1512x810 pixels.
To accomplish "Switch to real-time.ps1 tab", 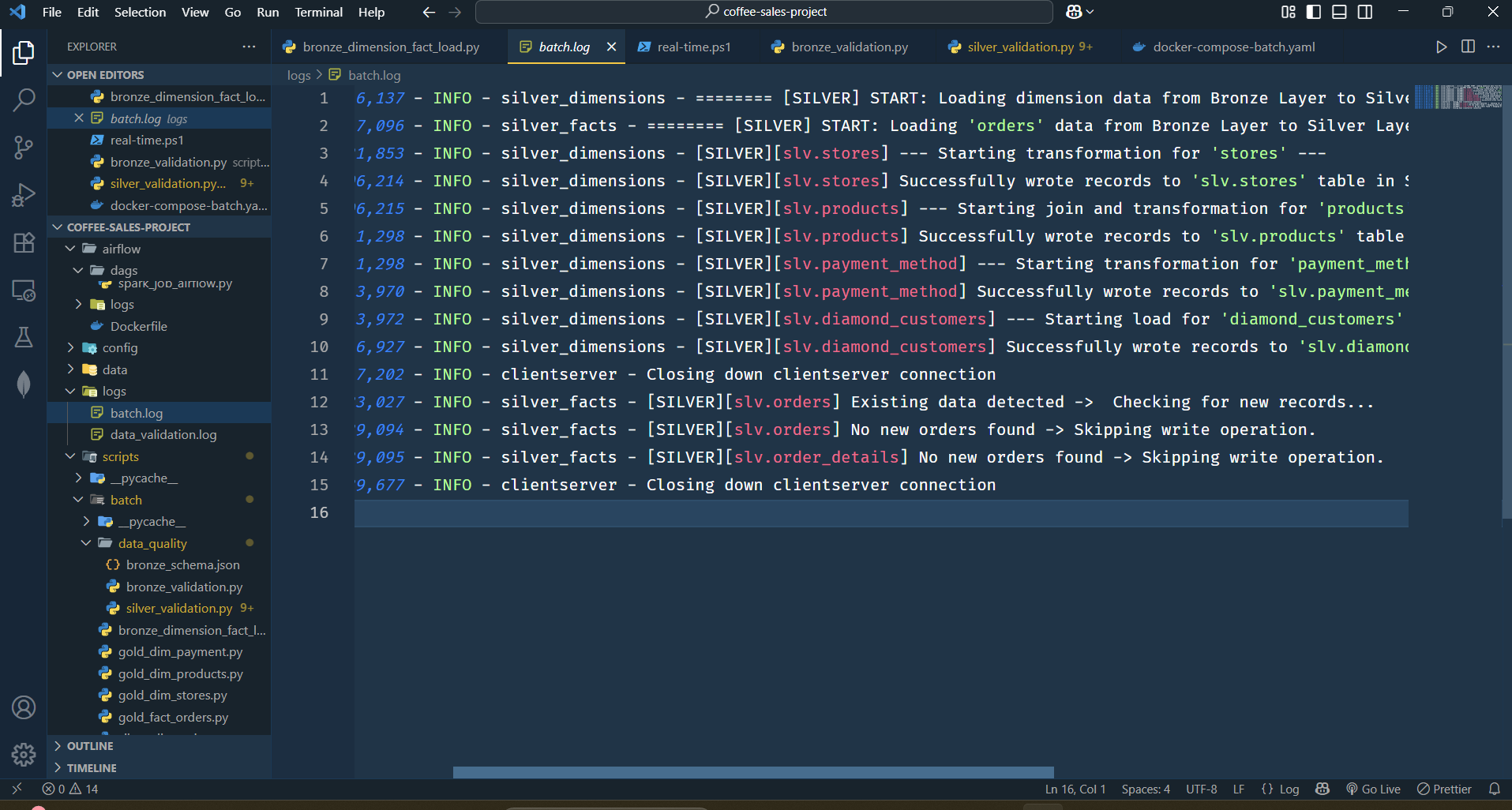I will [x=693, y=47].
